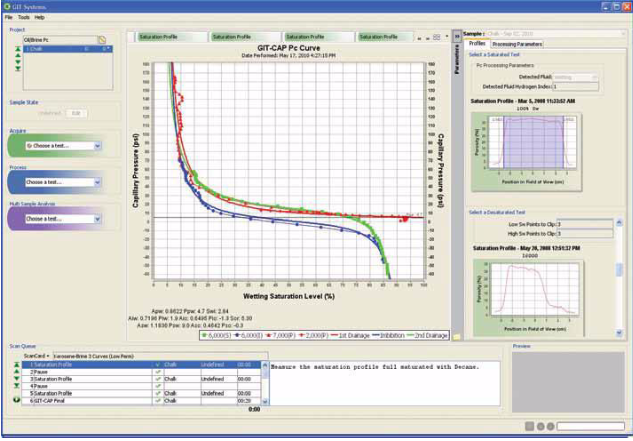The image size is (633, 441).
Task: Toggle checkmark on row 2 Pause
Action: point(158,372)
